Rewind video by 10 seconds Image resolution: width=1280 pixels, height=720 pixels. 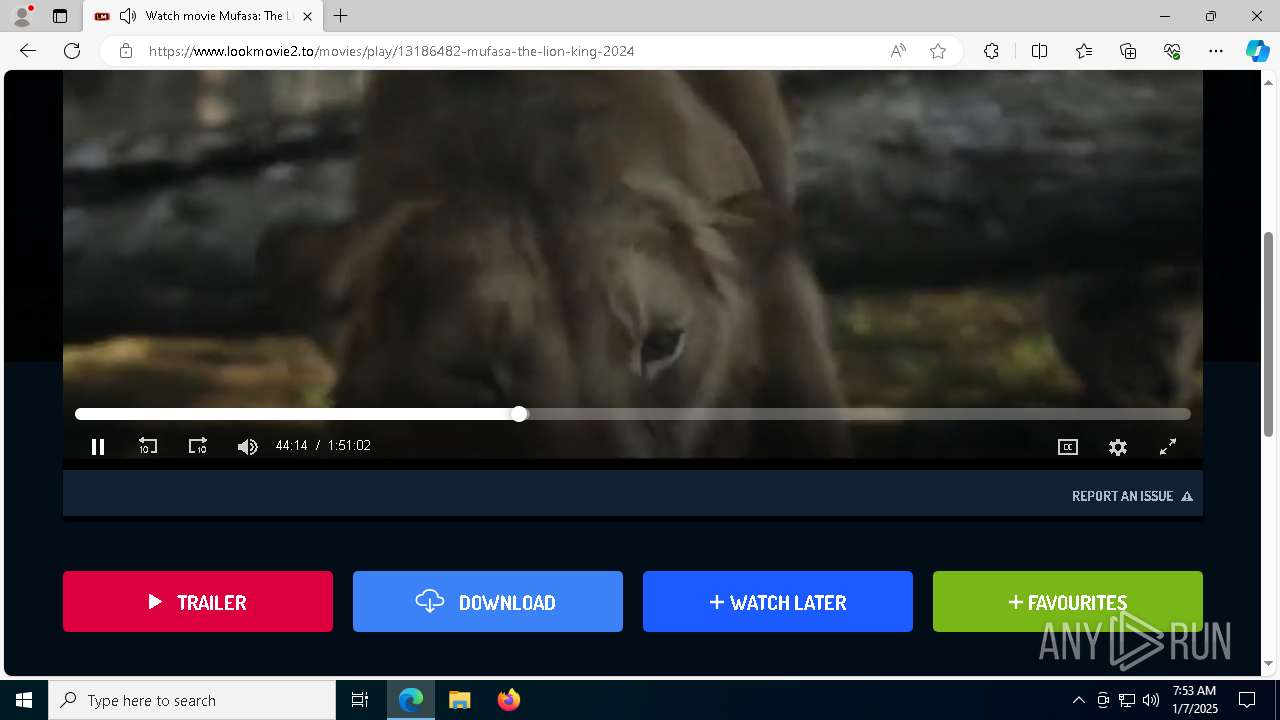coord(148,446)
